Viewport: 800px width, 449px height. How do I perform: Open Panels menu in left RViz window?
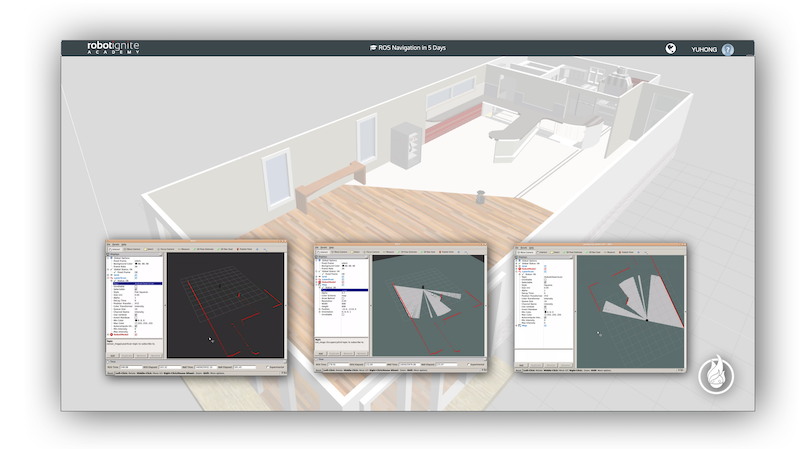tap(116, 244)
